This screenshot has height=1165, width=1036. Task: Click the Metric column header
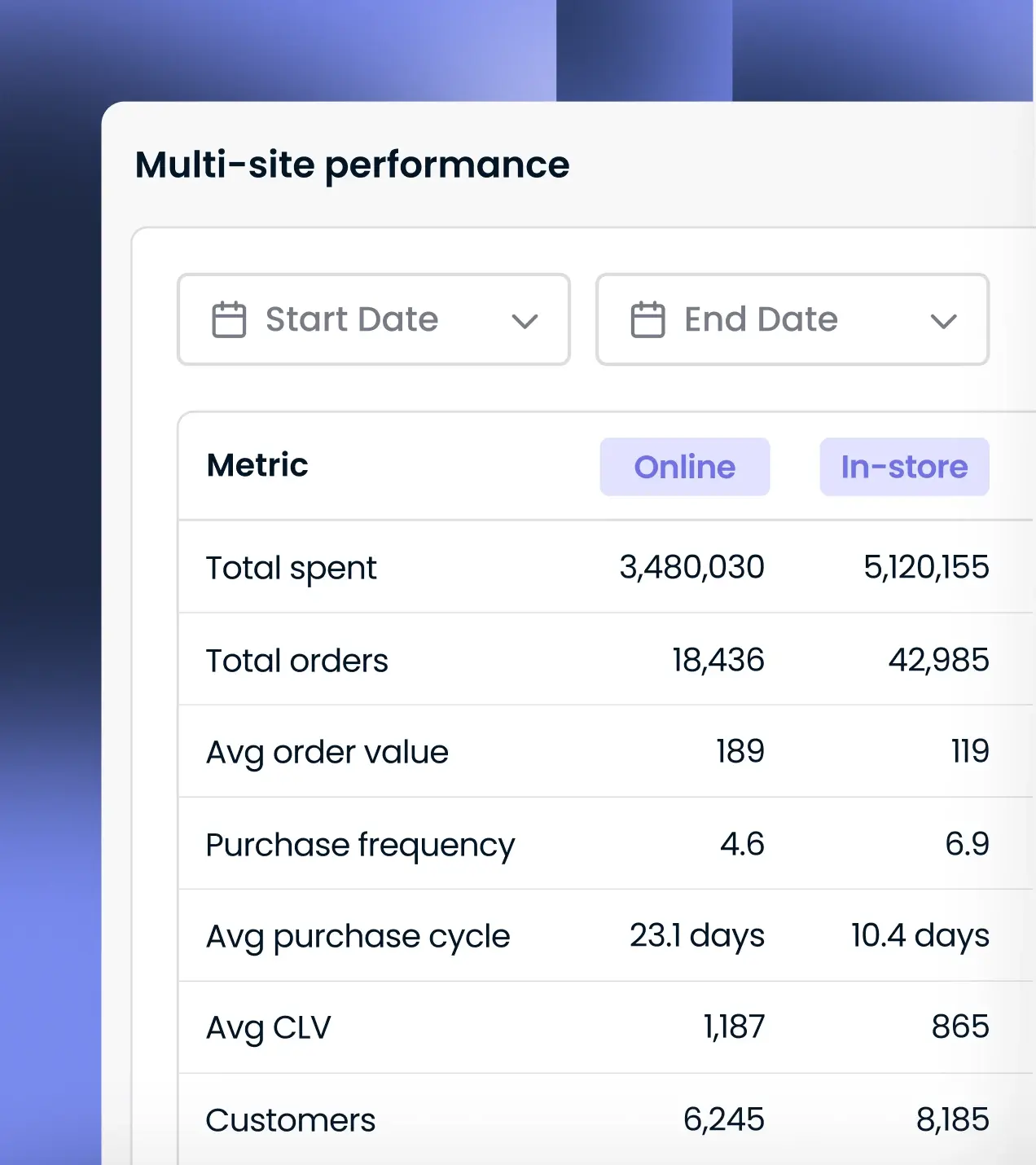[x=257, y=465]
